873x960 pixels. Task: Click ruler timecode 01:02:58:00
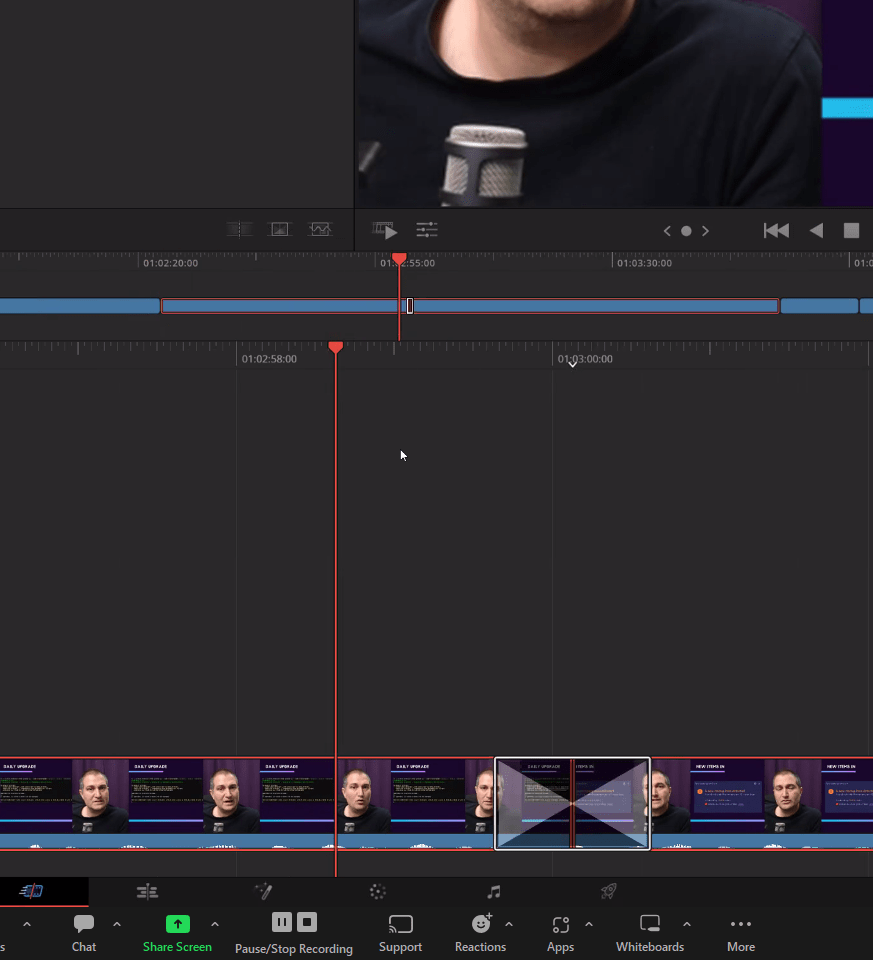click(x=269, y=359)
